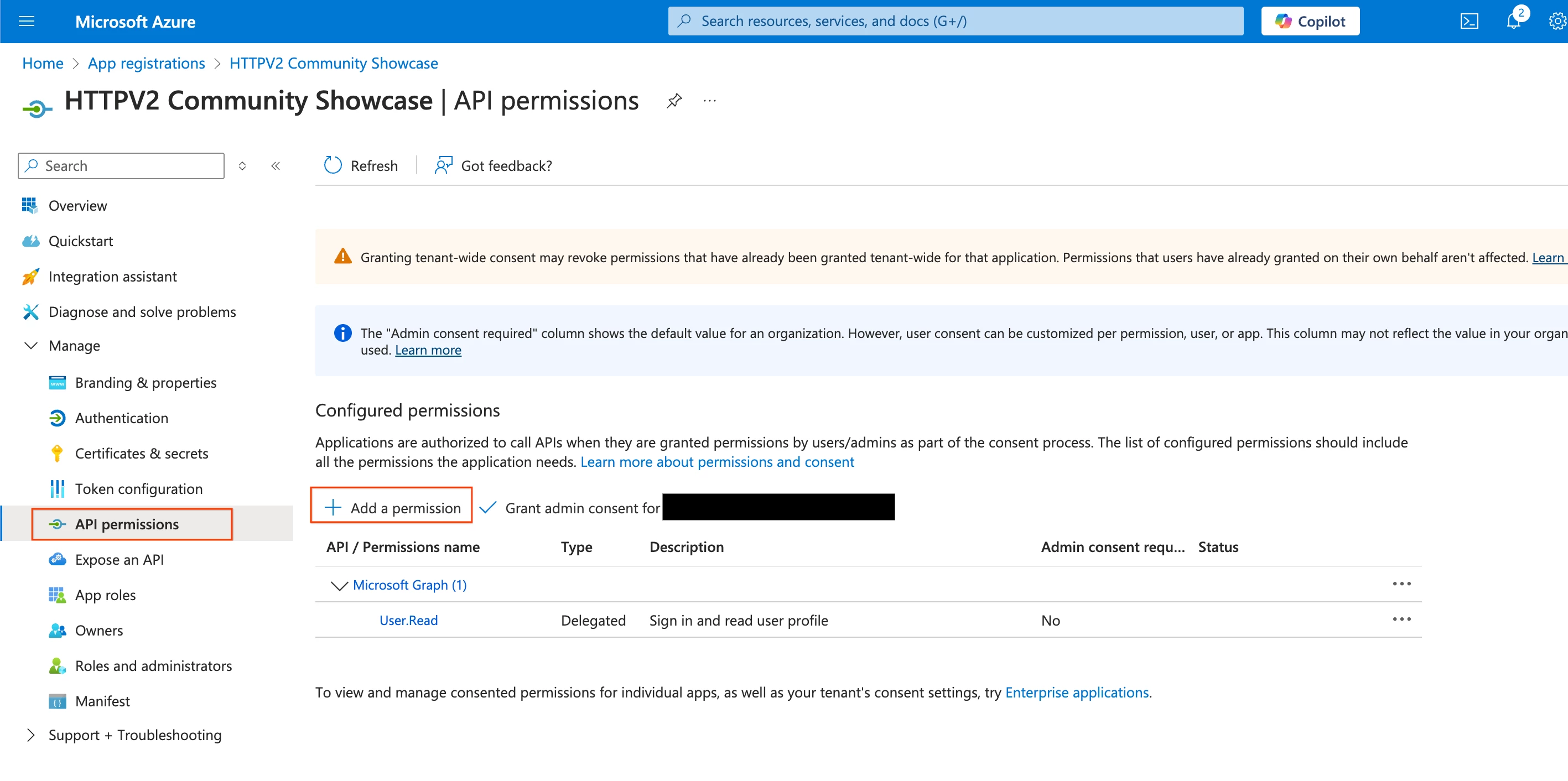Image resolution: width=1568 pixels, height=781 pixels.
Task: Click the Configured permissions heading
Action: (407, 410)
